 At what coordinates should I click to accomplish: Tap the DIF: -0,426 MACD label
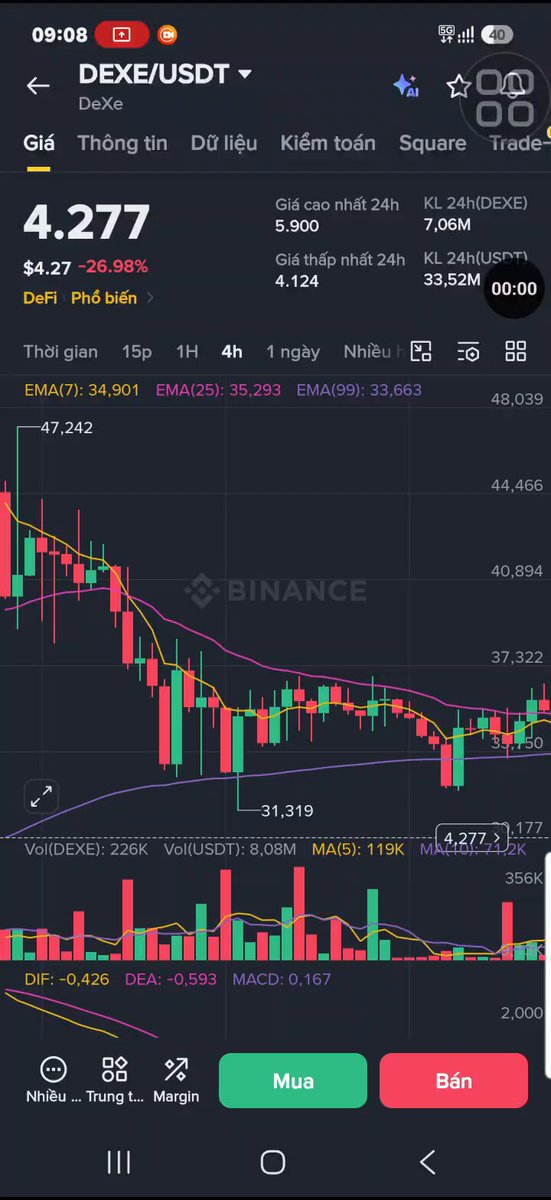tap(67, 979)
